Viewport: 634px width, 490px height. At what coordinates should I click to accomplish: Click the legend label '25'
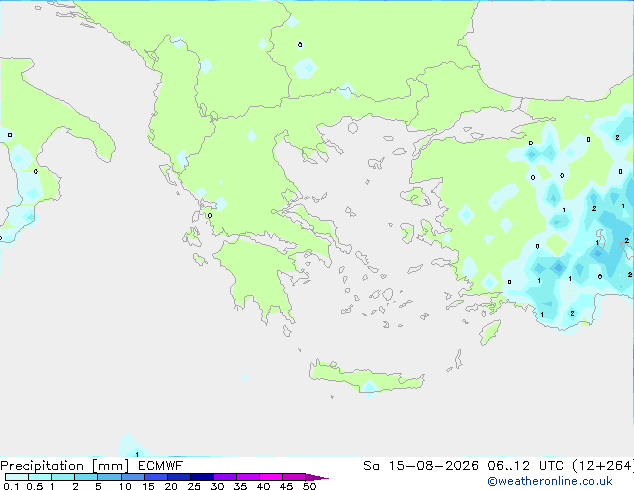click(194, 486)
